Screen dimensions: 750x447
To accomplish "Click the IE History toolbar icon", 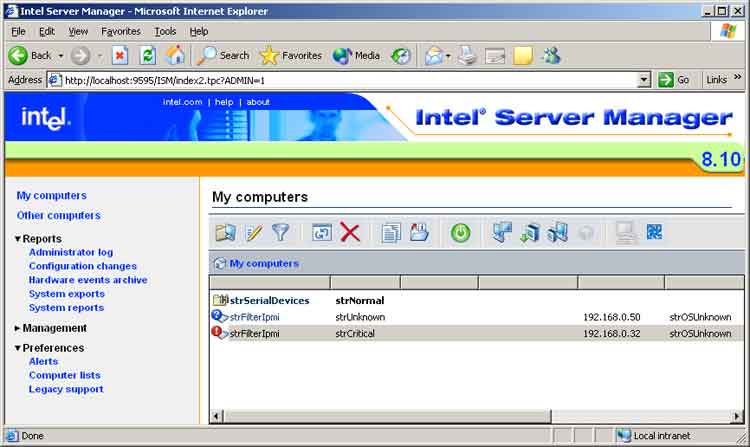I will coord(400,56).
